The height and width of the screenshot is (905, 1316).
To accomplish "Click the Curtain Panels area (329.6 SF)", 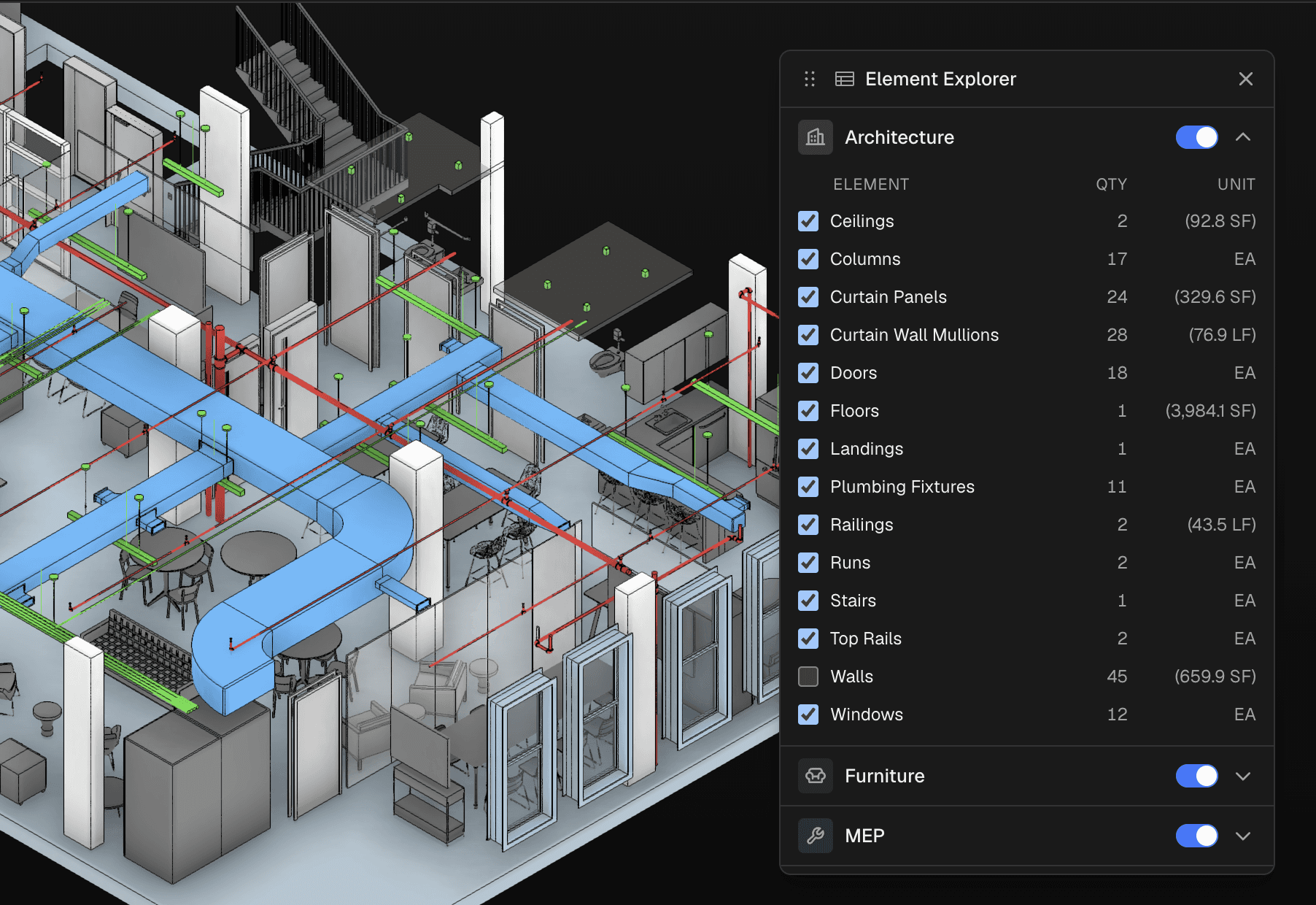I will point(1215,297).
